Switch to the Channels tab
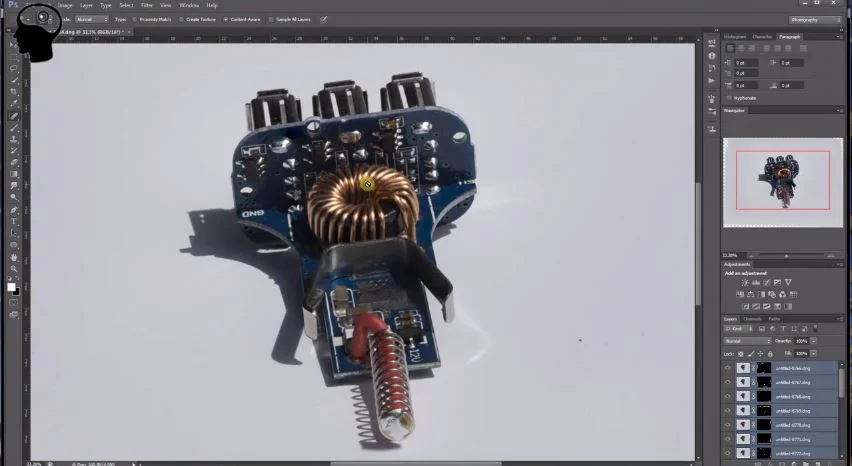This screenshot has width=852, height=466. click(753, 319)
